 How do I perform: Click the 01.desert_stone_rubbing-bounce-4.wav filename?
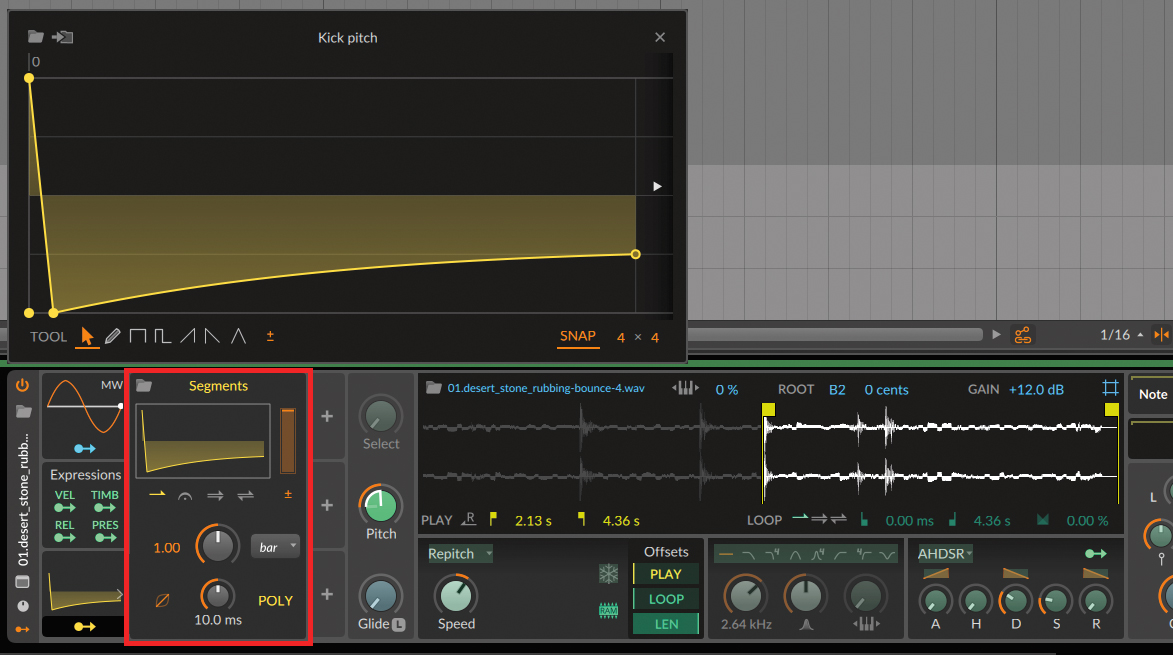546,388
